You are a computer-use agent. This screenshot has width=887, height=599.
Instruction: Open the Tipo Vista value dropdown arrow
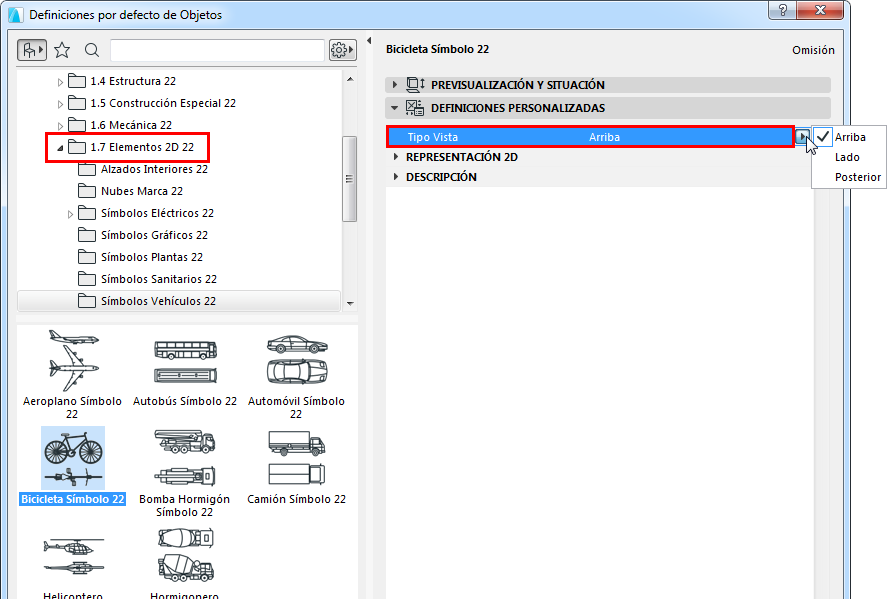point(802,136)
